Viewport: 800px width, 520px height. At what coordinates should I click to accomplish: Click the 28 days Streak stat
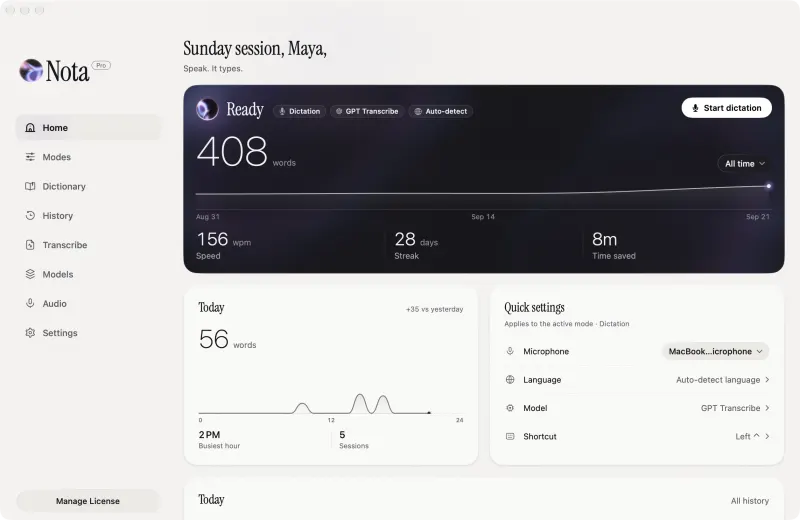coord(416,245)
